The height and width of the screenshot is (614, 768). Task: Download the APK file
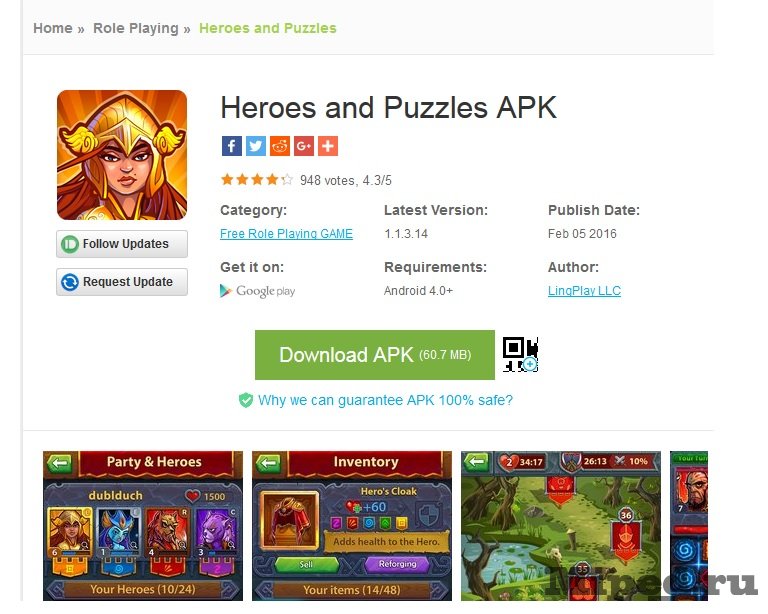click(x=375, y=355)
